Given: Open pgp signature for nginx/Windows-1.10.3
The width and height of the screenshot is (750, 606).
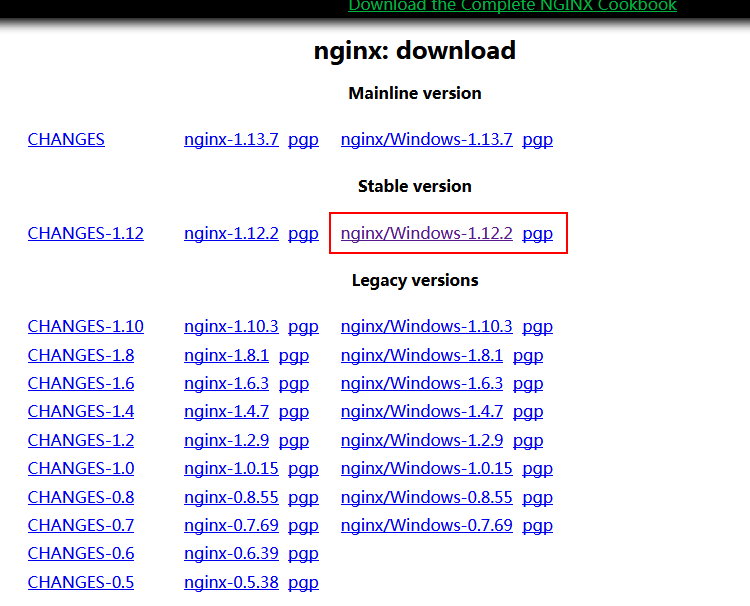Looking at the screenshot, I should click(x=538, y=327).
